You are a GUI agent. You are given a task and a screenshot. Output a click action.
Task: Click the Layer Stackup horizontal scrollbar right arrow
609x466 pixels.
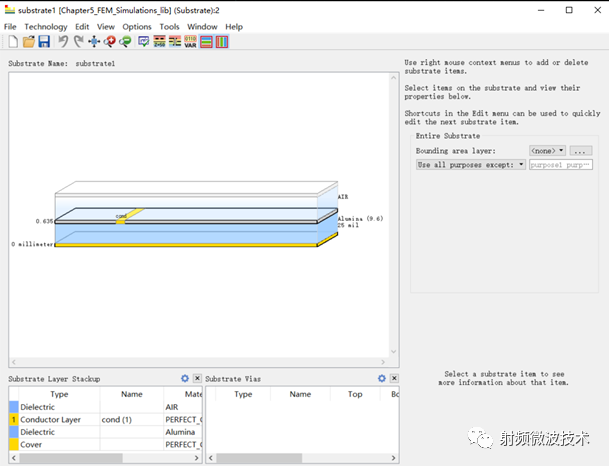(197, 458)
